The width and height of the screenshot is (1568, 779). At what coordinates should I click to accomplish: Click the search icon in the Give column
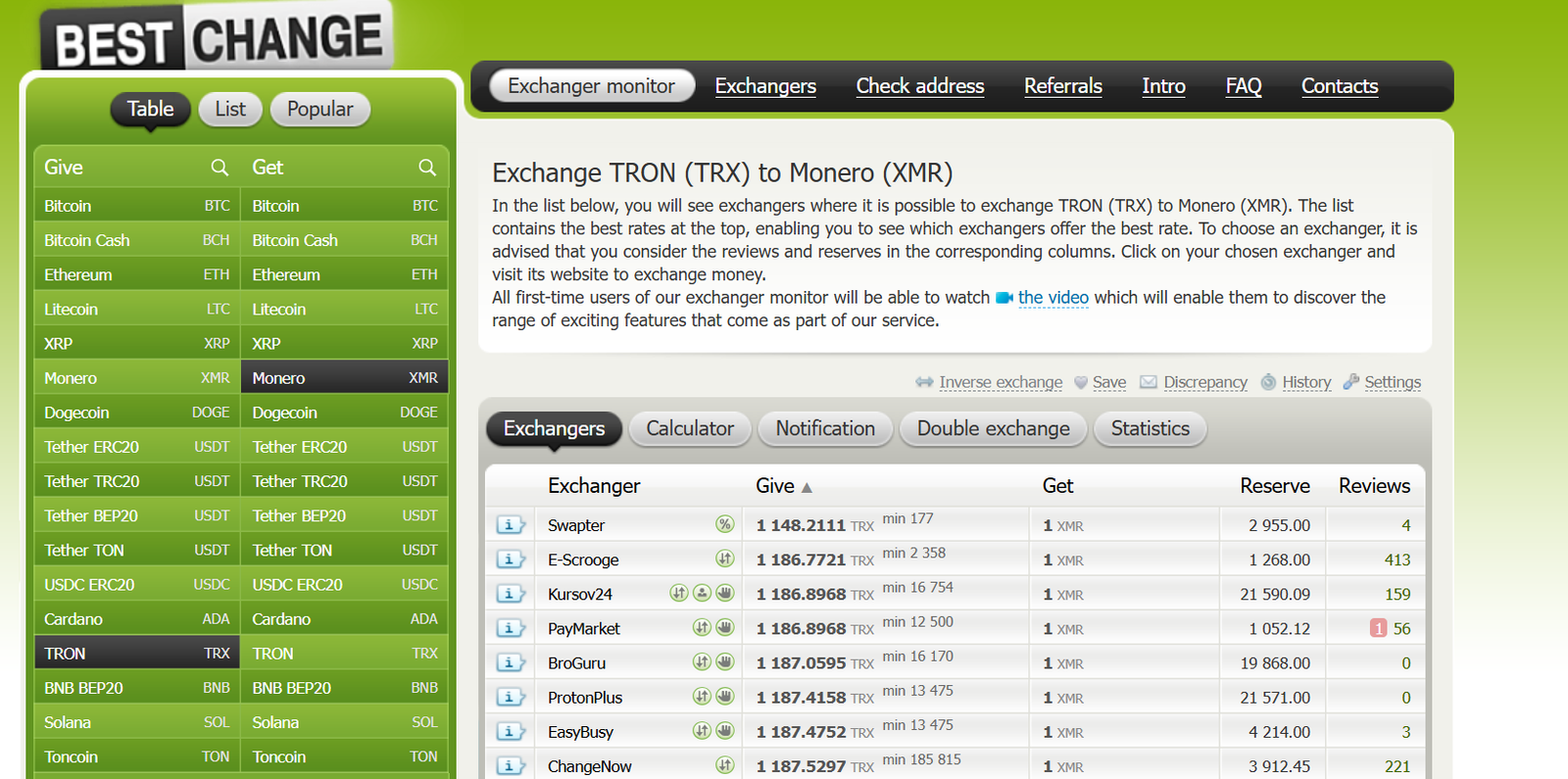click(x=220, y=168)
